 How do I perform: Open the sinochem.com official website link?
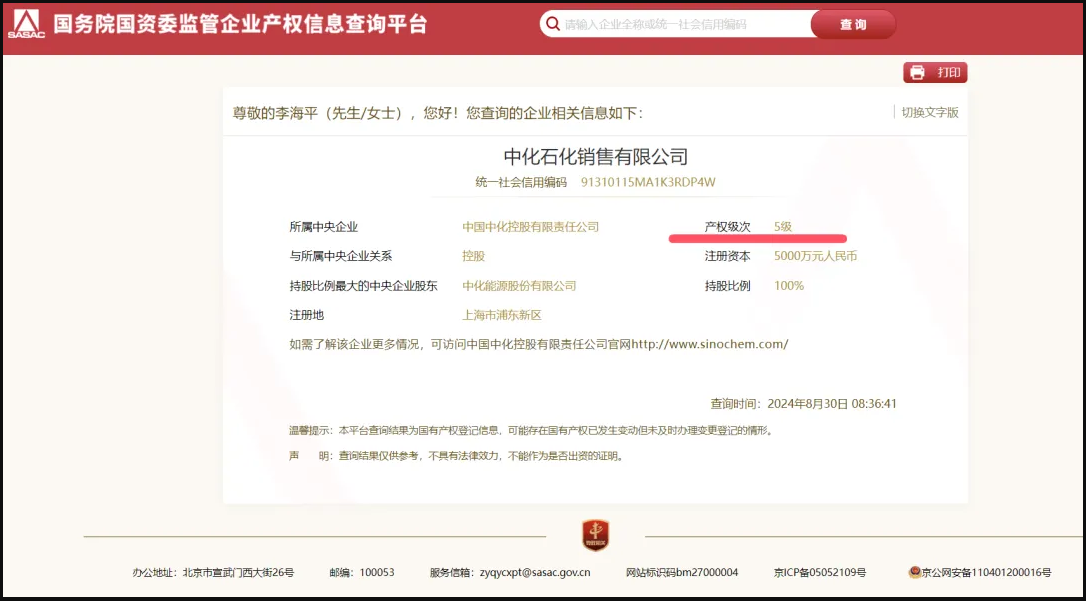[x=709, y=344]
